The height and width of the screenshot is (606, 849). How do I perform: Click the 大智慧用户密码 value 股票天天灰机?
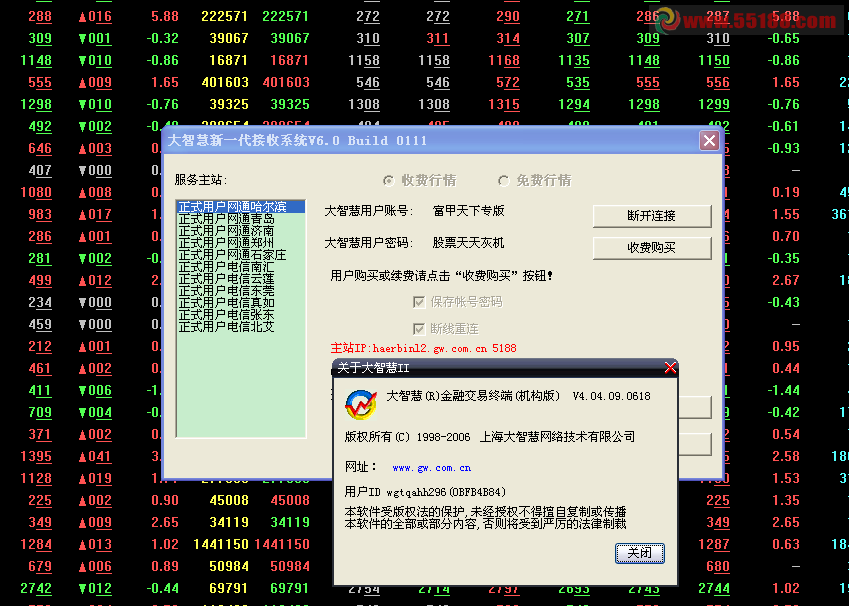coord(468,243)
